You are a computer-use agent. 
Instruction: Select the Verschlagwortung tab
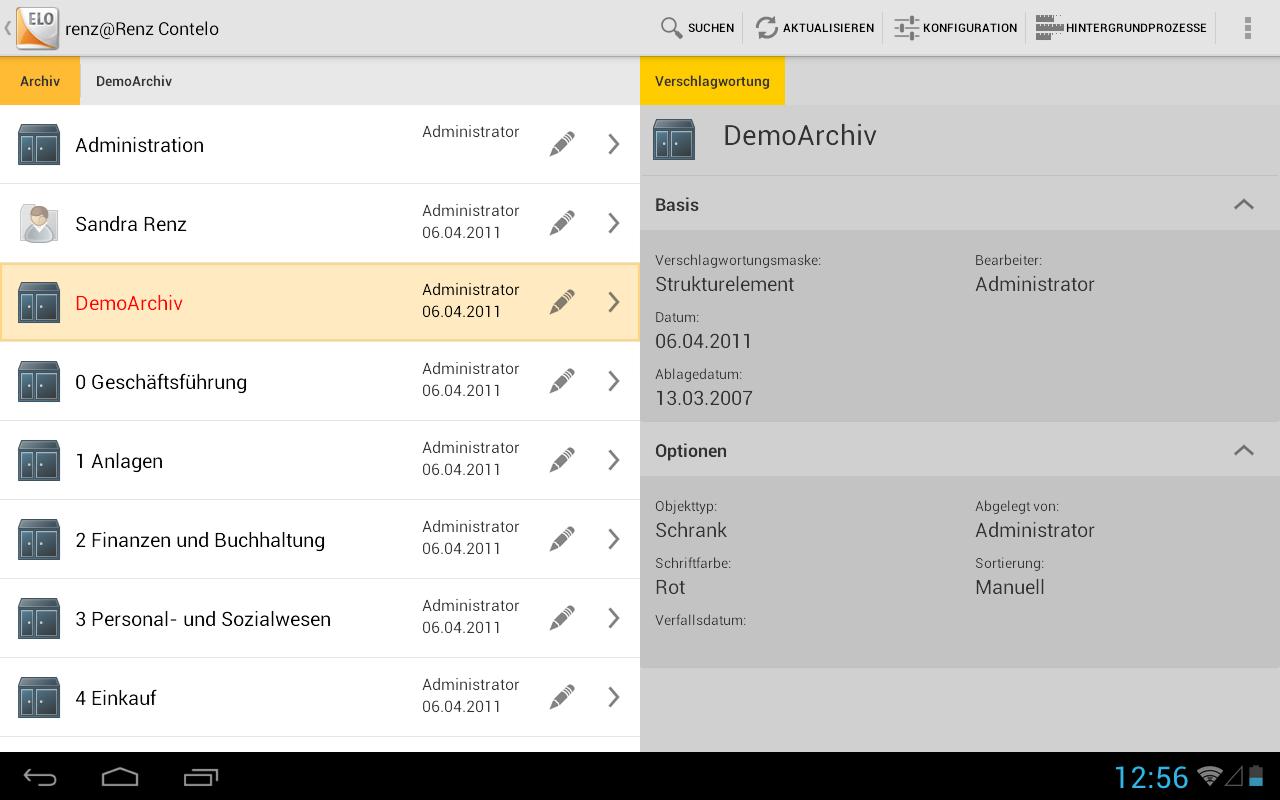point(712,81)
